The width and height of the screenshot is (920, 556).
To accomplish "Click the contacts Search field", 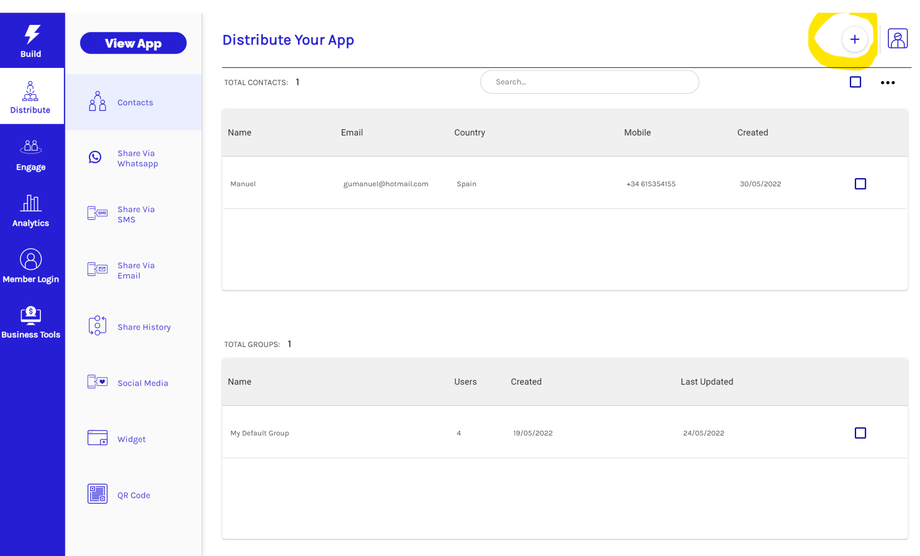I will tap(589, 82).
